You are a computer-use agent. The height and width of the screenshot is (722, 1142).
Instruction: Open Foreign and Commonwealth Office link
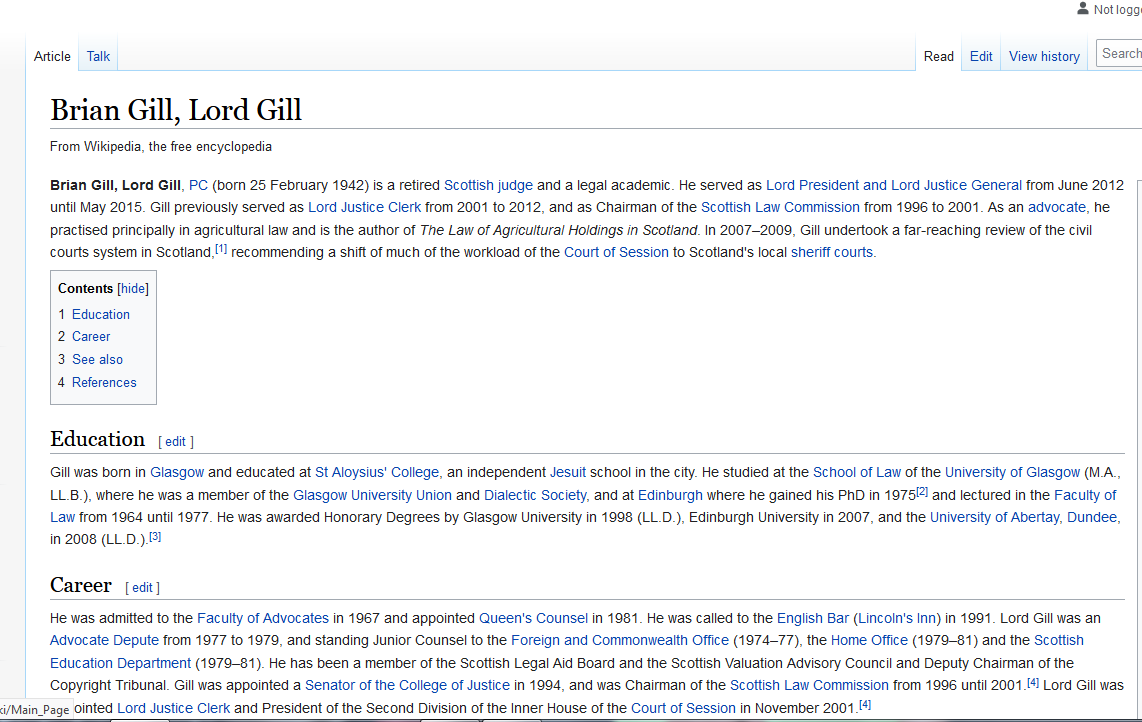click(620, 640)
